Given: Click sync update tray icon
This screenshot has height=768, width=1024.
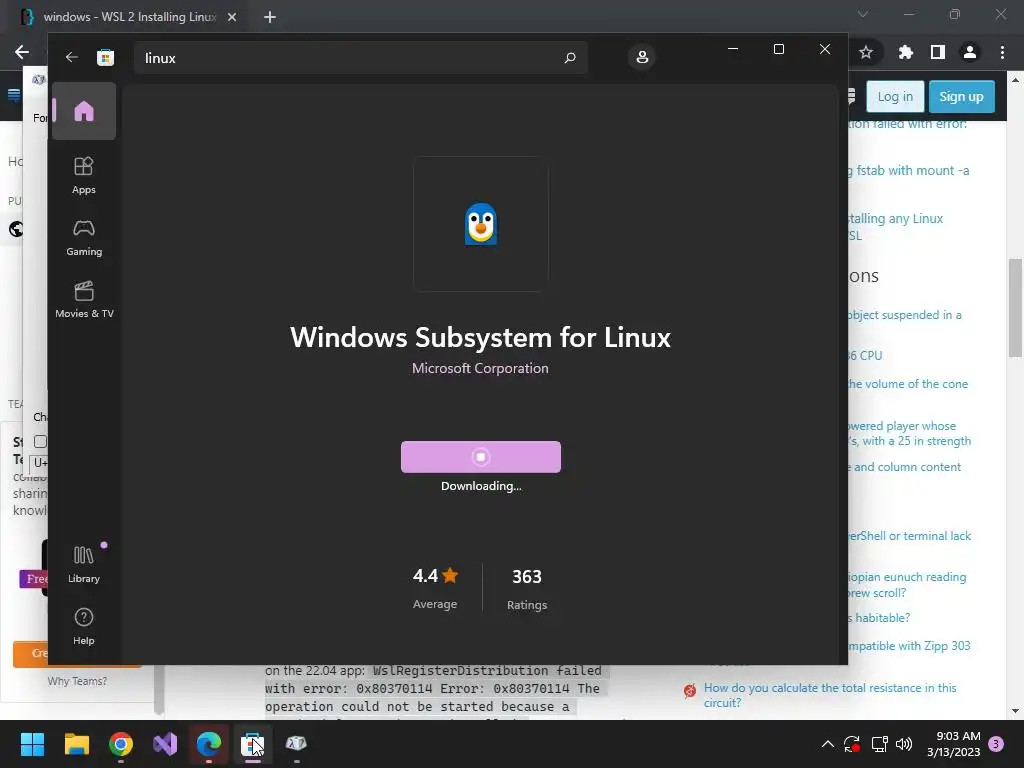Looking at the screenshot, I should click(x=852, y=744).
